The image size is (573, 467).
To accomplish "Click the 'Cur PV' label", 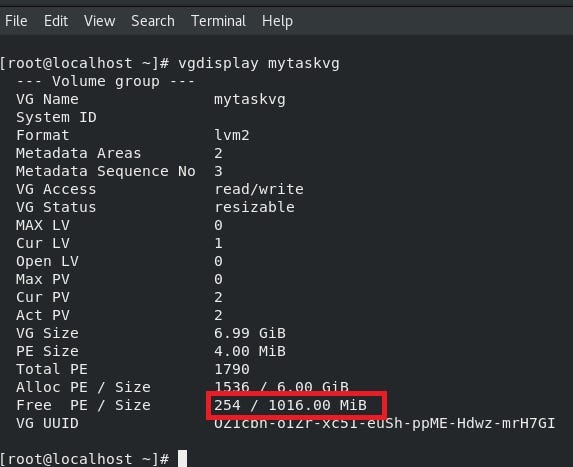I will point(43,297).
